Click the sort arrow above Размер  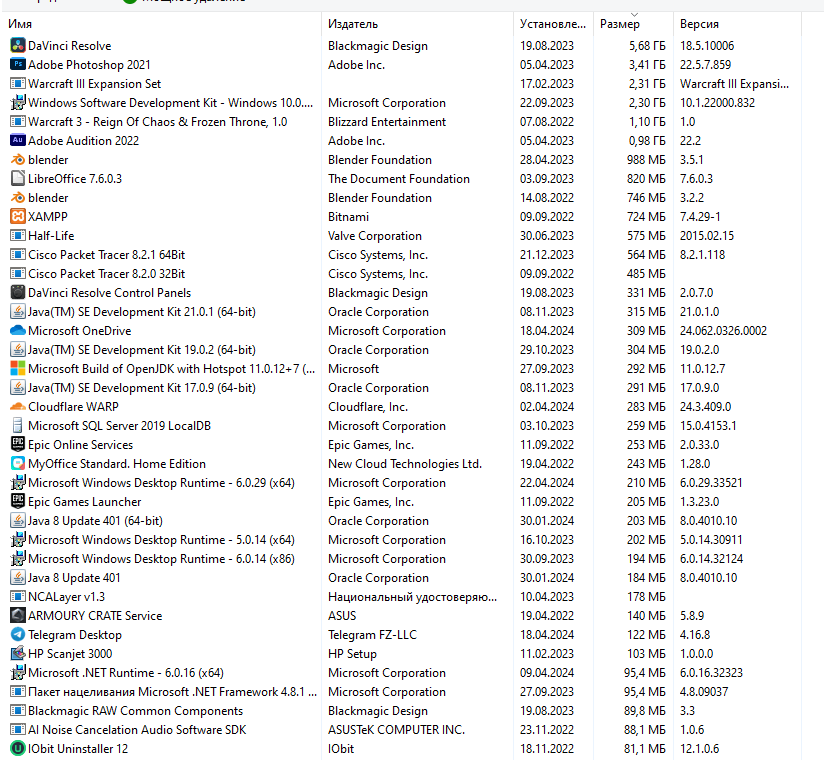[x=634, y=14]
